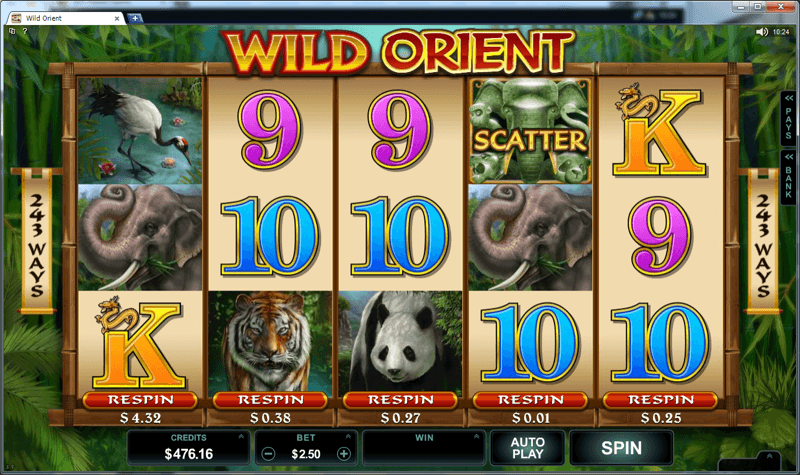The height and width of the screenshot is (475, 800).
Task: Mute the game sound speaker icon
Action: [x=761, y=32]
